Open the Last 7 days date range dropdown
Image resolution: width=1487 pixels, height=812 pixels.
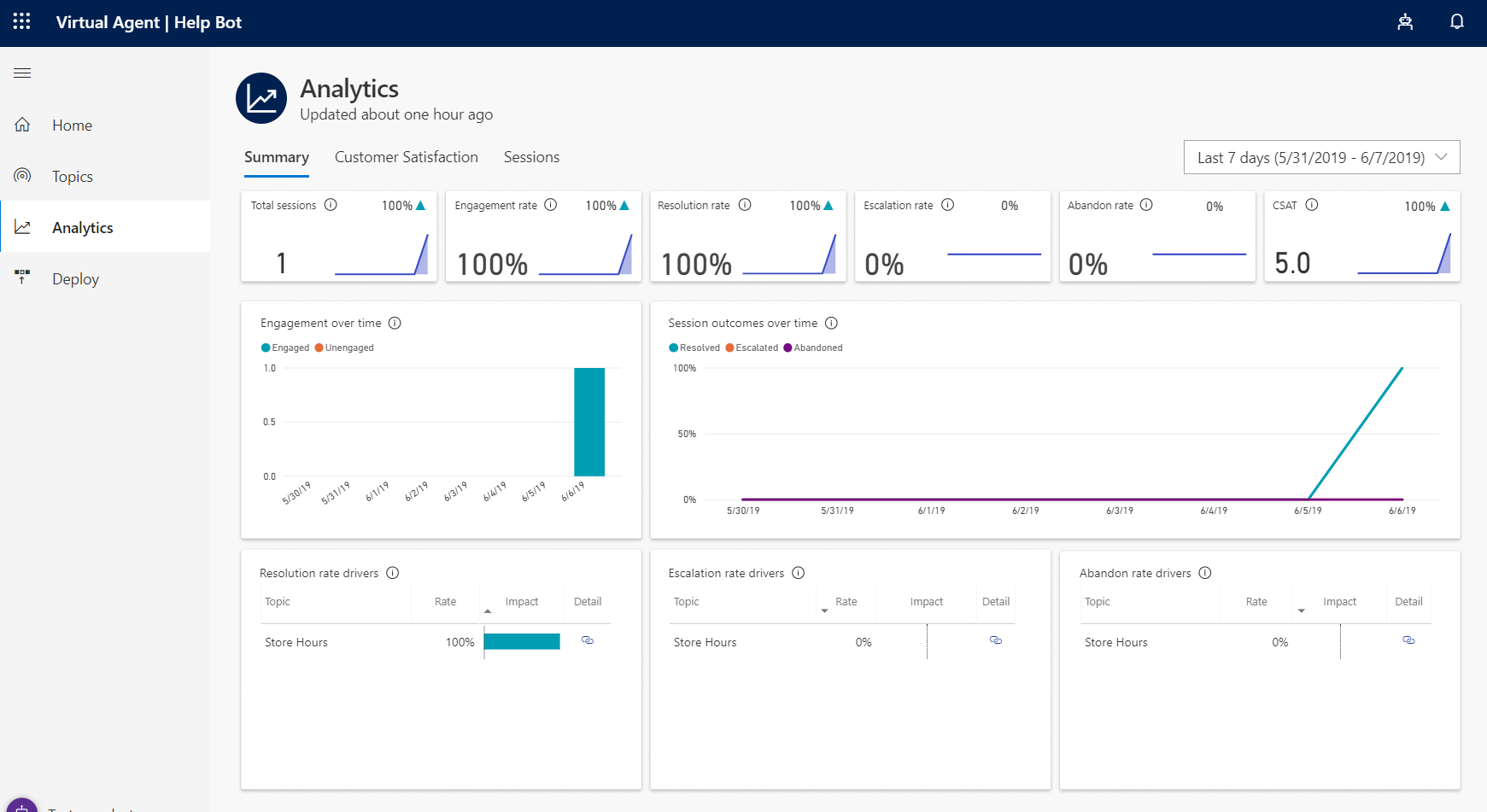1321,157
